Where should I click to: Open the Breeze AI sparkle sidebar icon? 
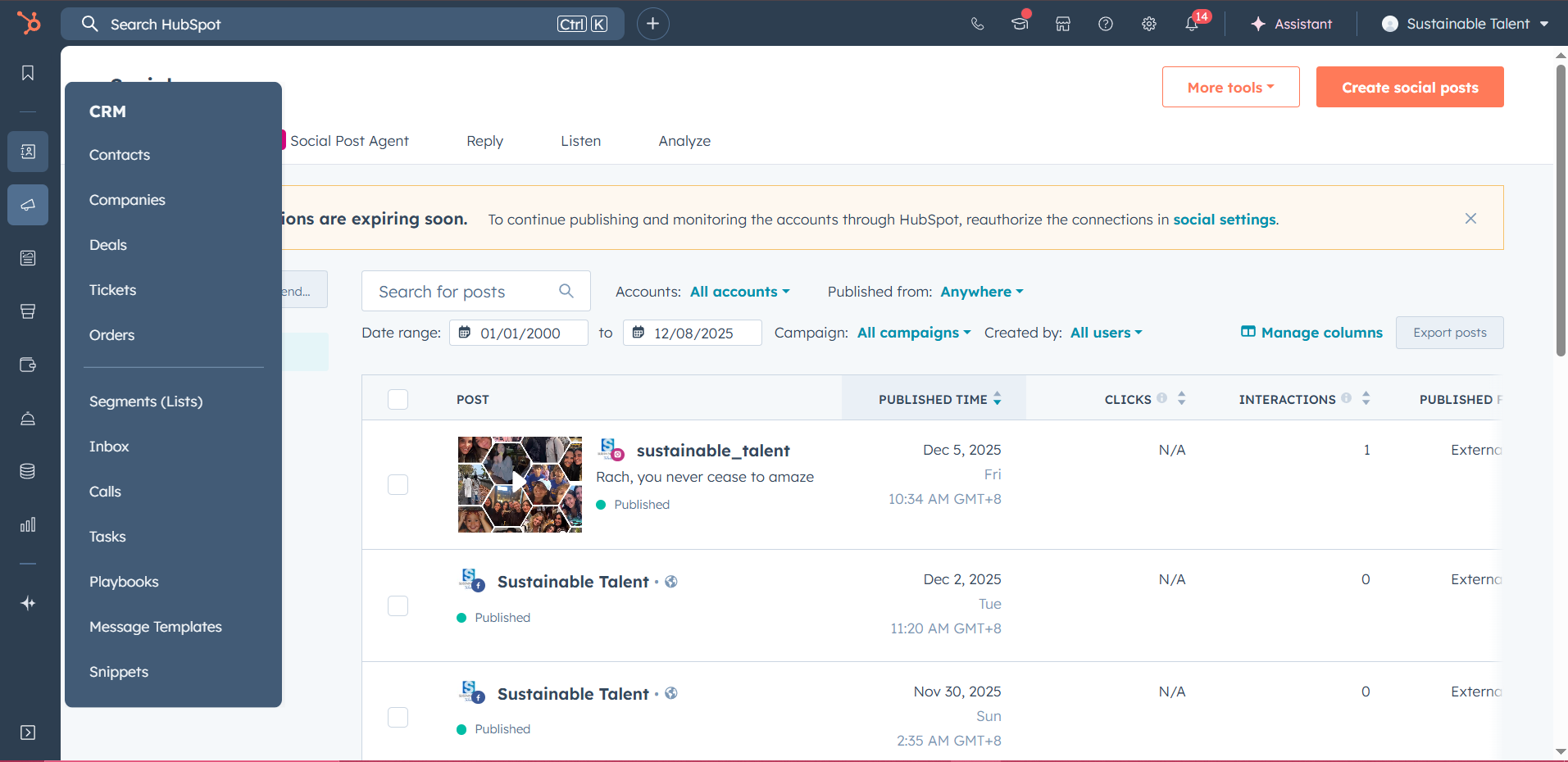[x=28, y=603]
